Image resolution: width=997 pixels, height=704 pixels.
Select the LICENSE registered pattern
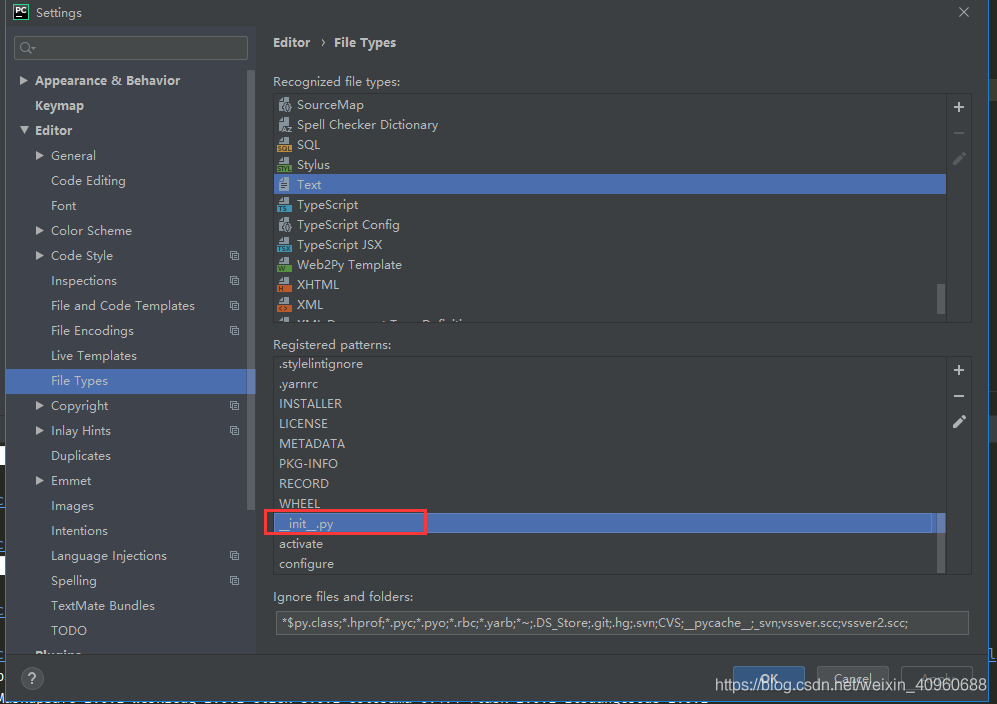[609, 424]
